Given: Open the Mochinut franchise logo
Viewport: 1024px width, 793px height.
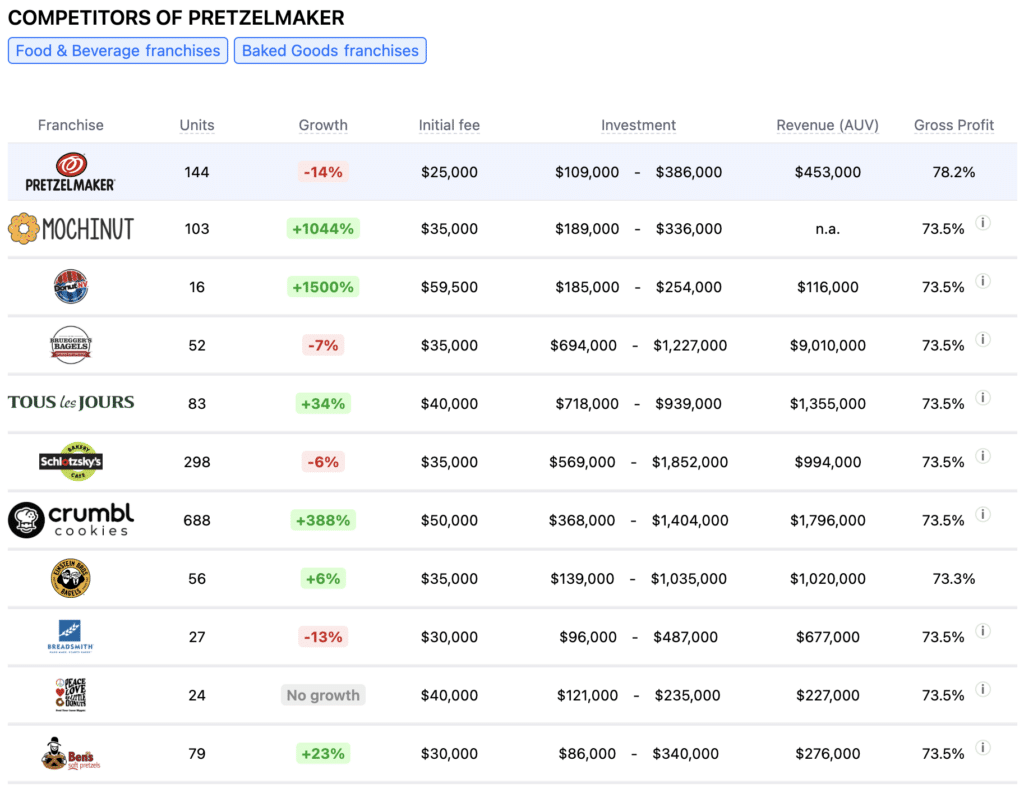Looking at the screenshot, I should 71,229.
